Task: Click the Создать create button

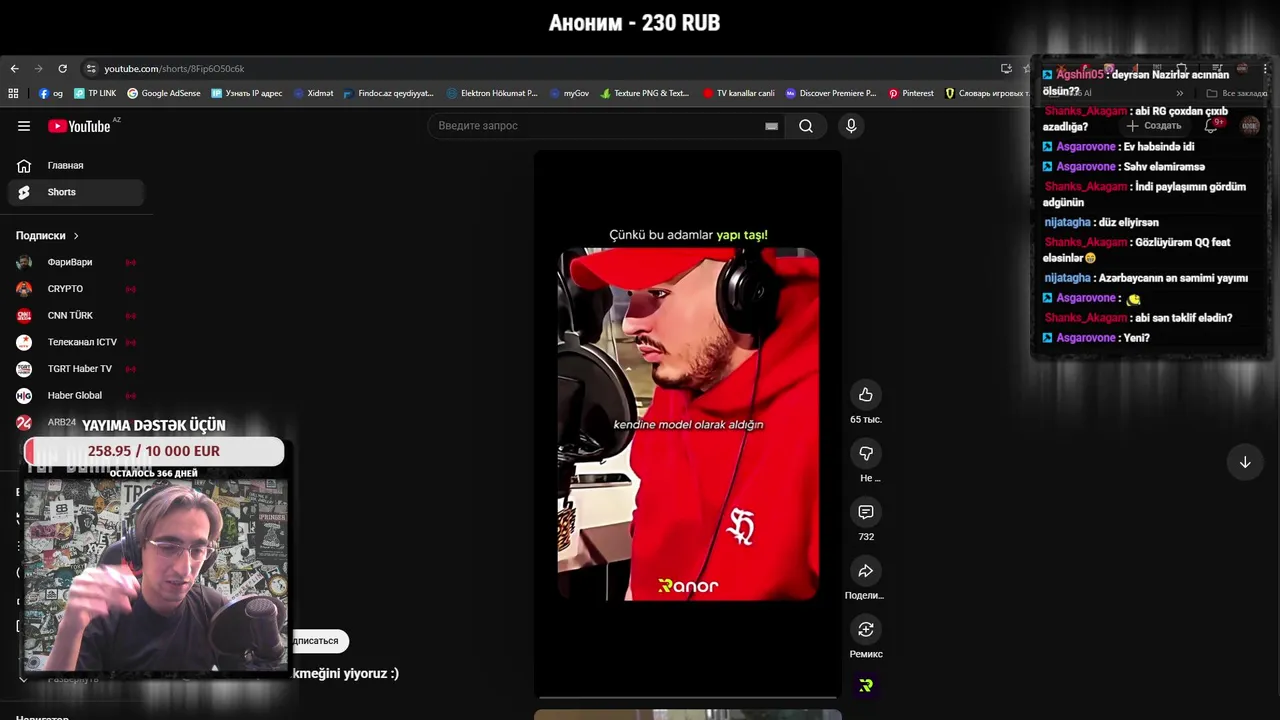Action: [1155, 126]
